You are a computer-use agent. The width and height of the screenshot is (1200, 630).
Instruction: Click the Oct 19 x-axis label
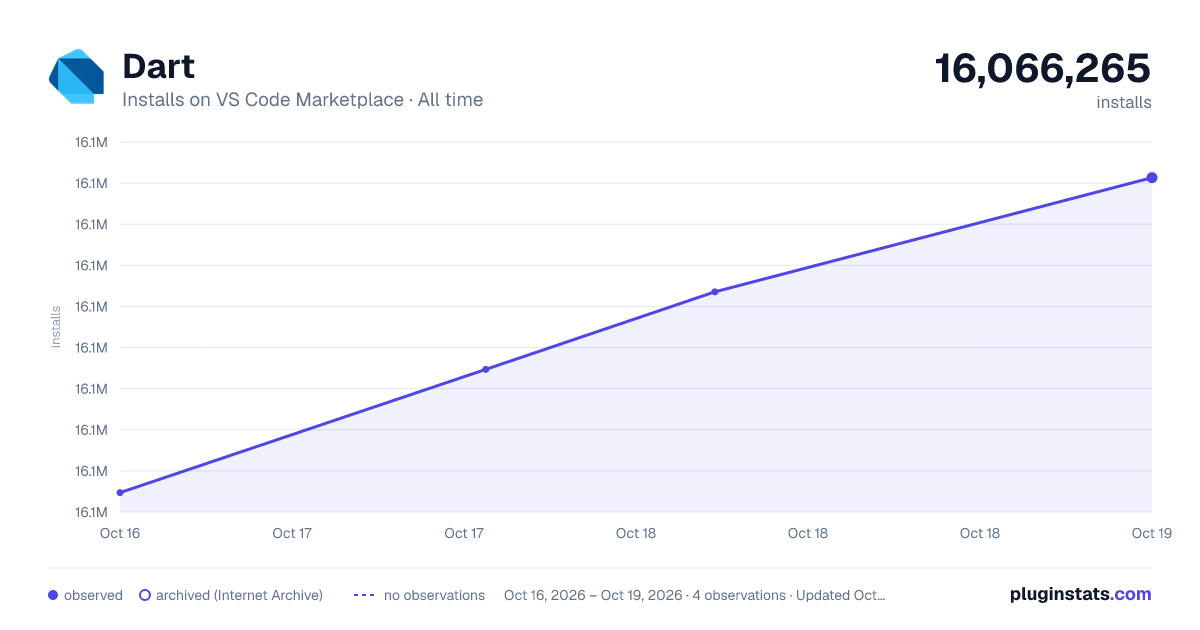[1151, 533]
